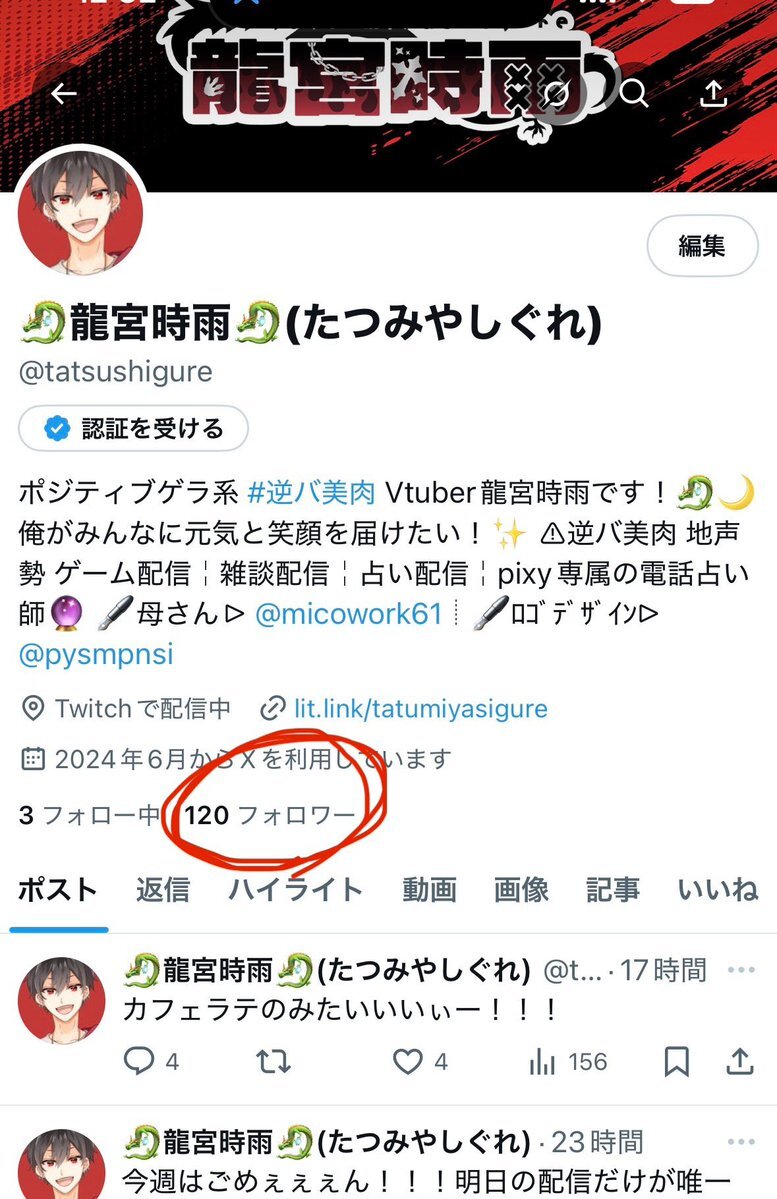View the 120 フォロワー list
777x1199 pixels.
(x=269, y=815)
